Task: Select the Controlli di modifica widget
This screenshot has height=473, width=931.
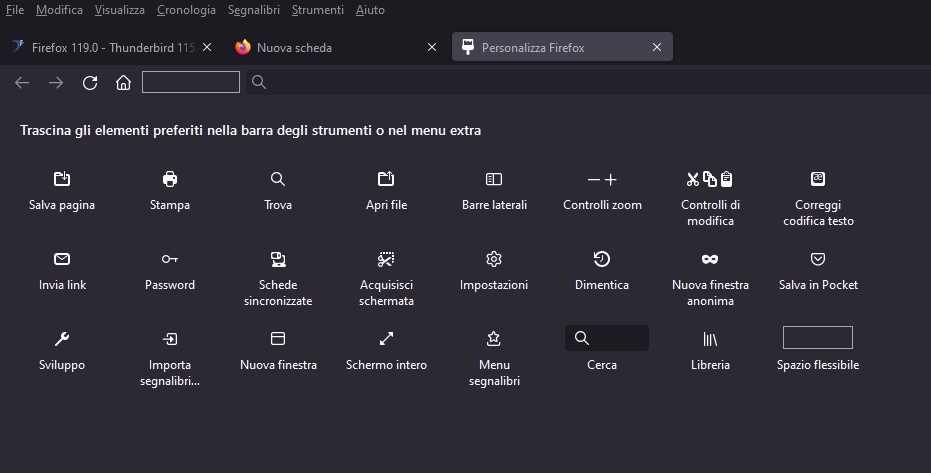Action: 710,179
